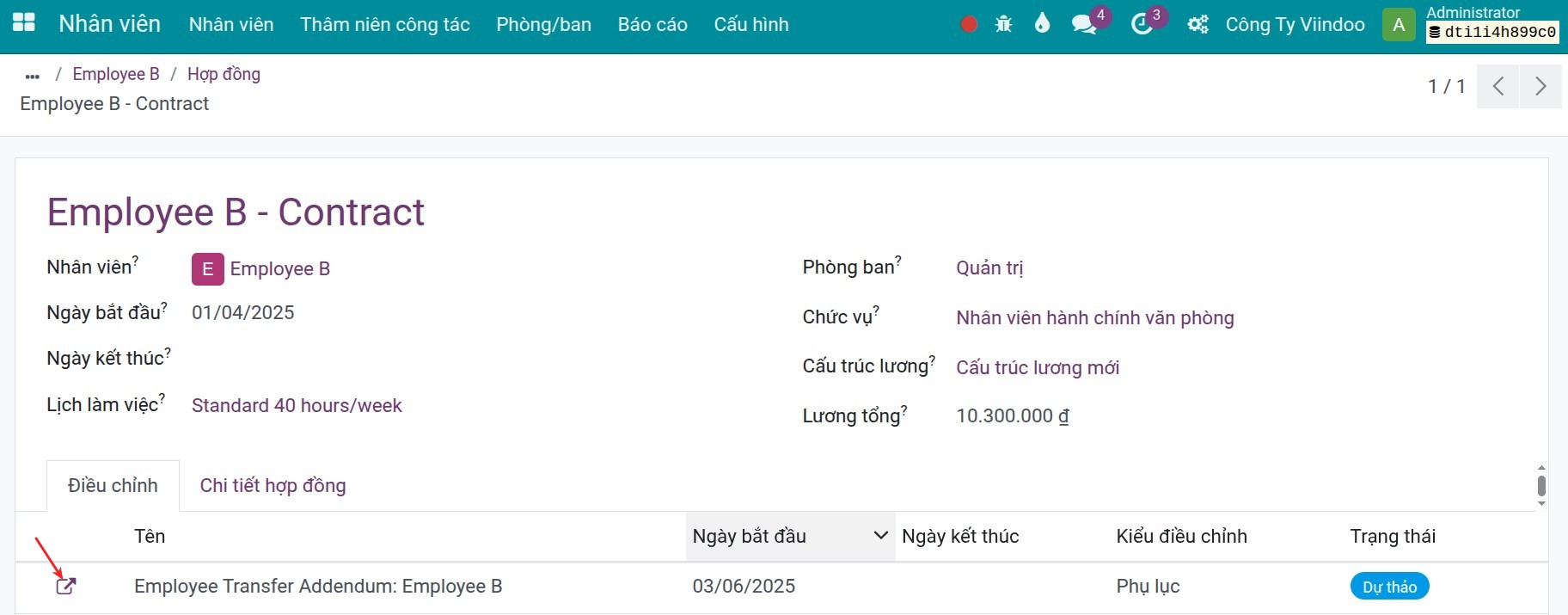Image resolution: width=1568 pixels, height=615 pixels.
Task: Open the bug debug tools icon
Action: [x=1003, y=24]
